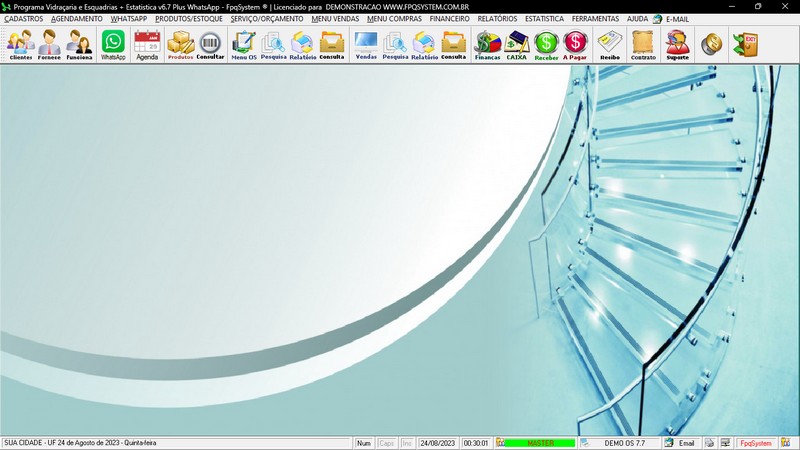The image size is (800, 450).
Task: Click the globe icon beside E-MAIL
Action: click(x=658, y=19)
